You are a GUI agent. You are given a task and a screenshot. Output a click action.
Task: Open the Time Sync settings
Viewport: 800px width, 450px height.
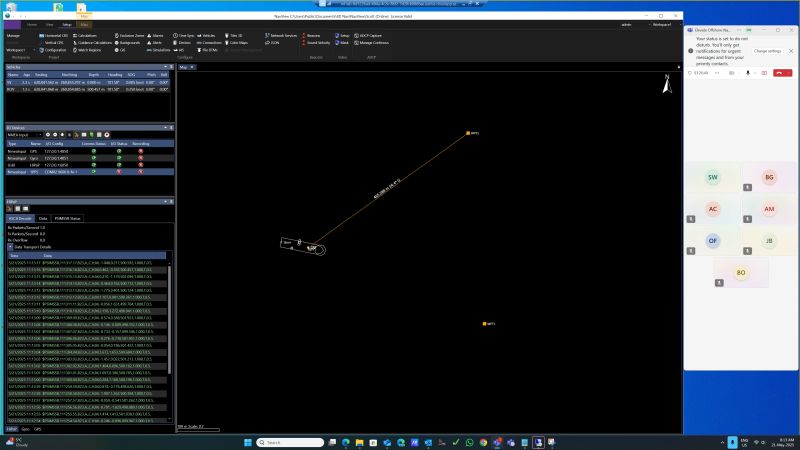[x=188, y=35]
